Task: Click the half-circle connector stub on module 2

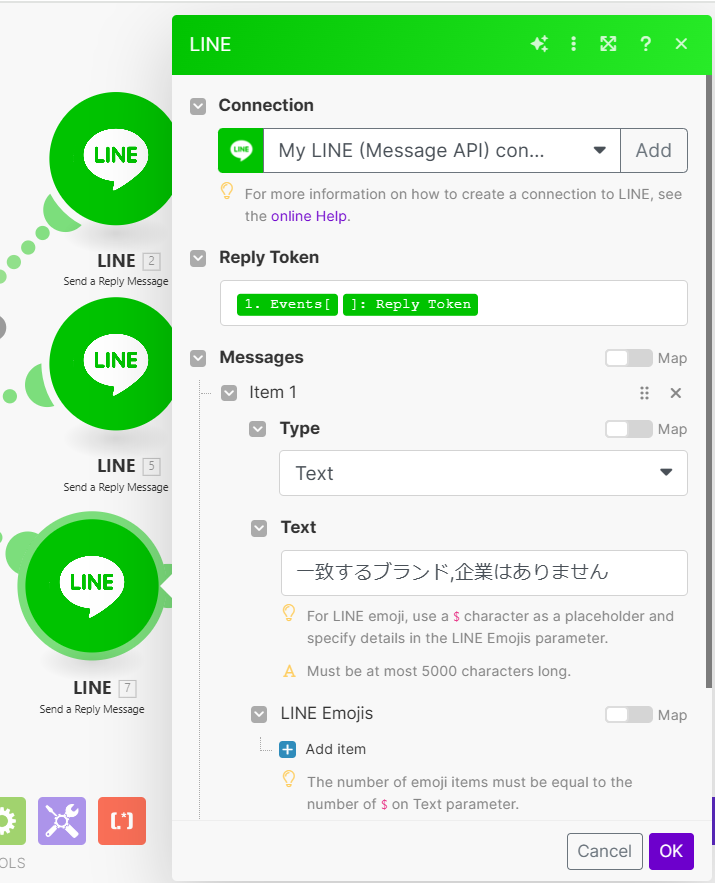Action: point(60,213)
